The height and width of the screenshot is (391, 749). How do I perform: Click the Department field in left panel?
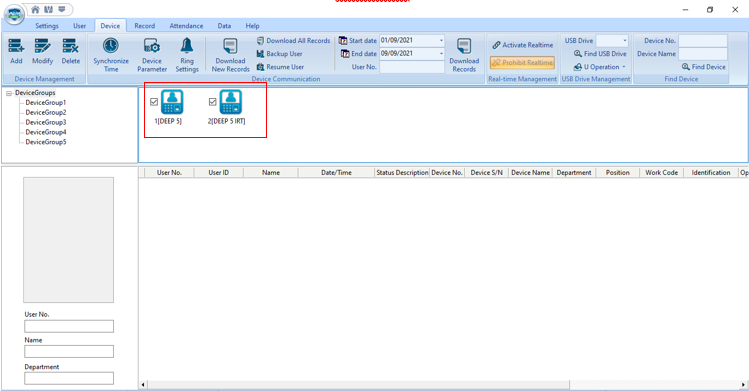69,378
